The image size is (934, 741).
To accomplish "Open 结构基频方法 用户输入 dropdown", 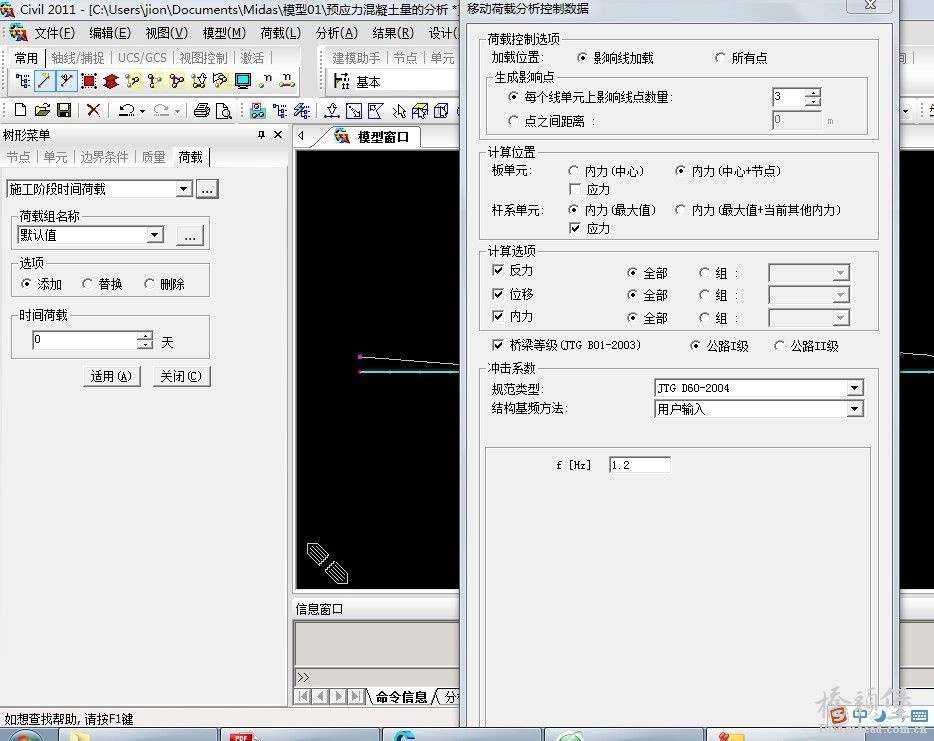I will point(855,409).
